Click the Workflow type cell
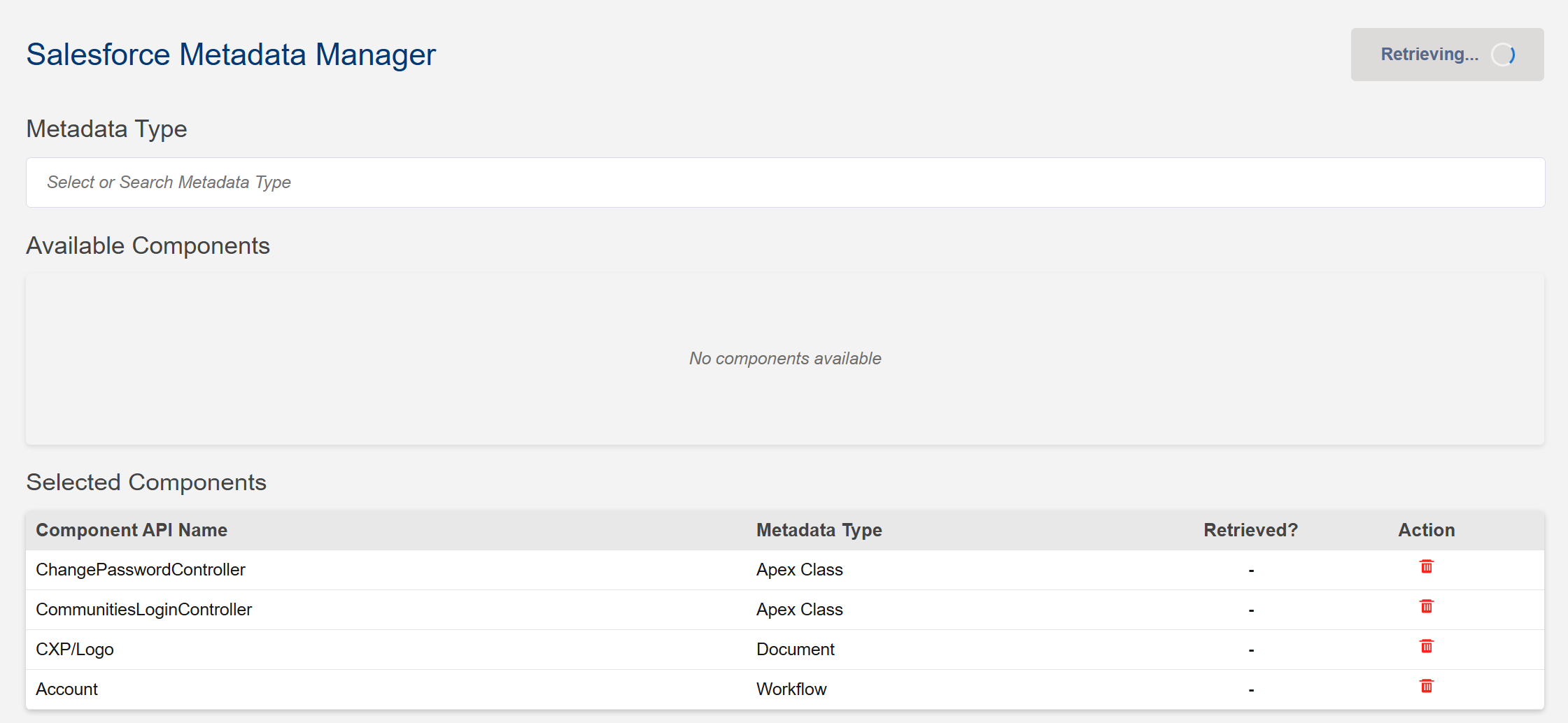The image size is (1568, 723). (x=791, y=689)
